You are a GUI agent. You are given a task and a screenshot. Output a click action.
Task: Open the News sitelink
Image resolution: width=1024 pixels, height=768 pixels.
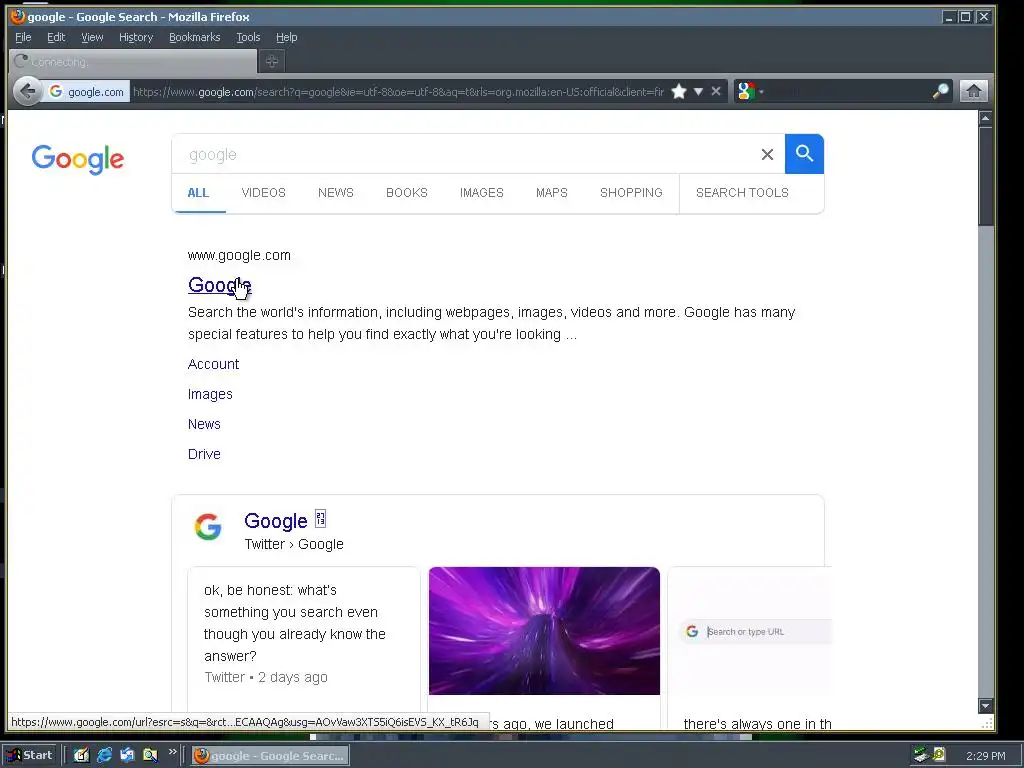coord(204,424)
